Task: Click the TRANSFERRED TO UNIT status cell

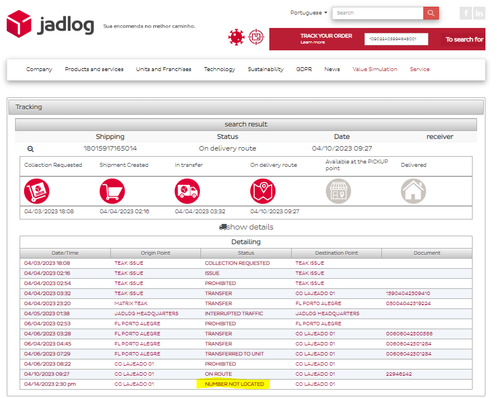Action: tap(234, 354)
